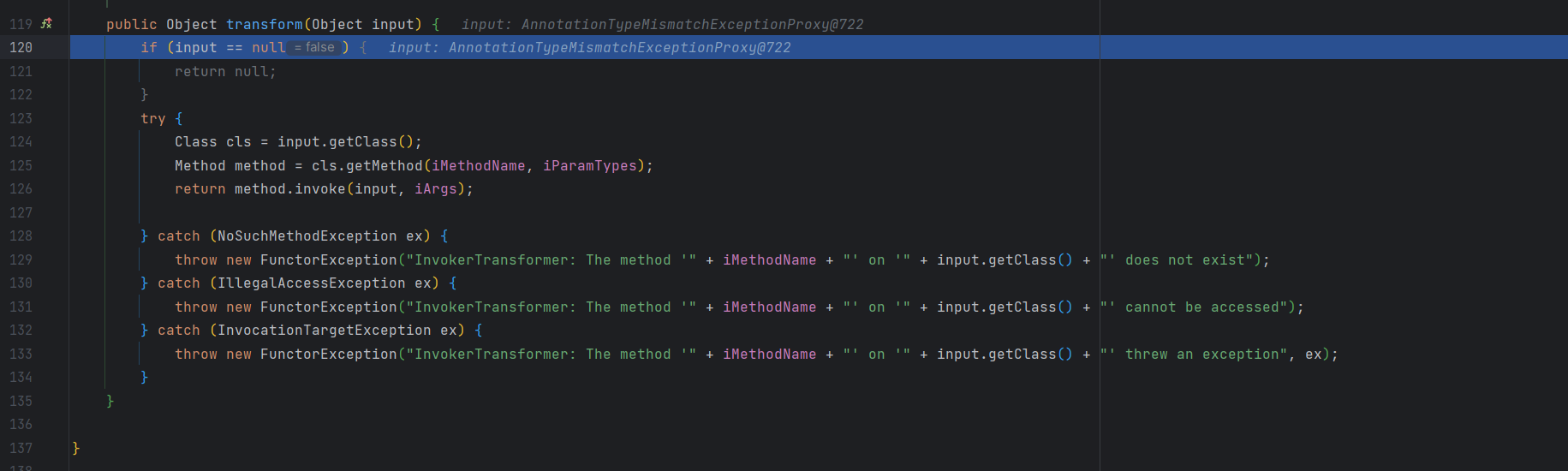Click the inline input value hint on line 119
Screen dimensions: 1568x471
click(x=662, y=25)
